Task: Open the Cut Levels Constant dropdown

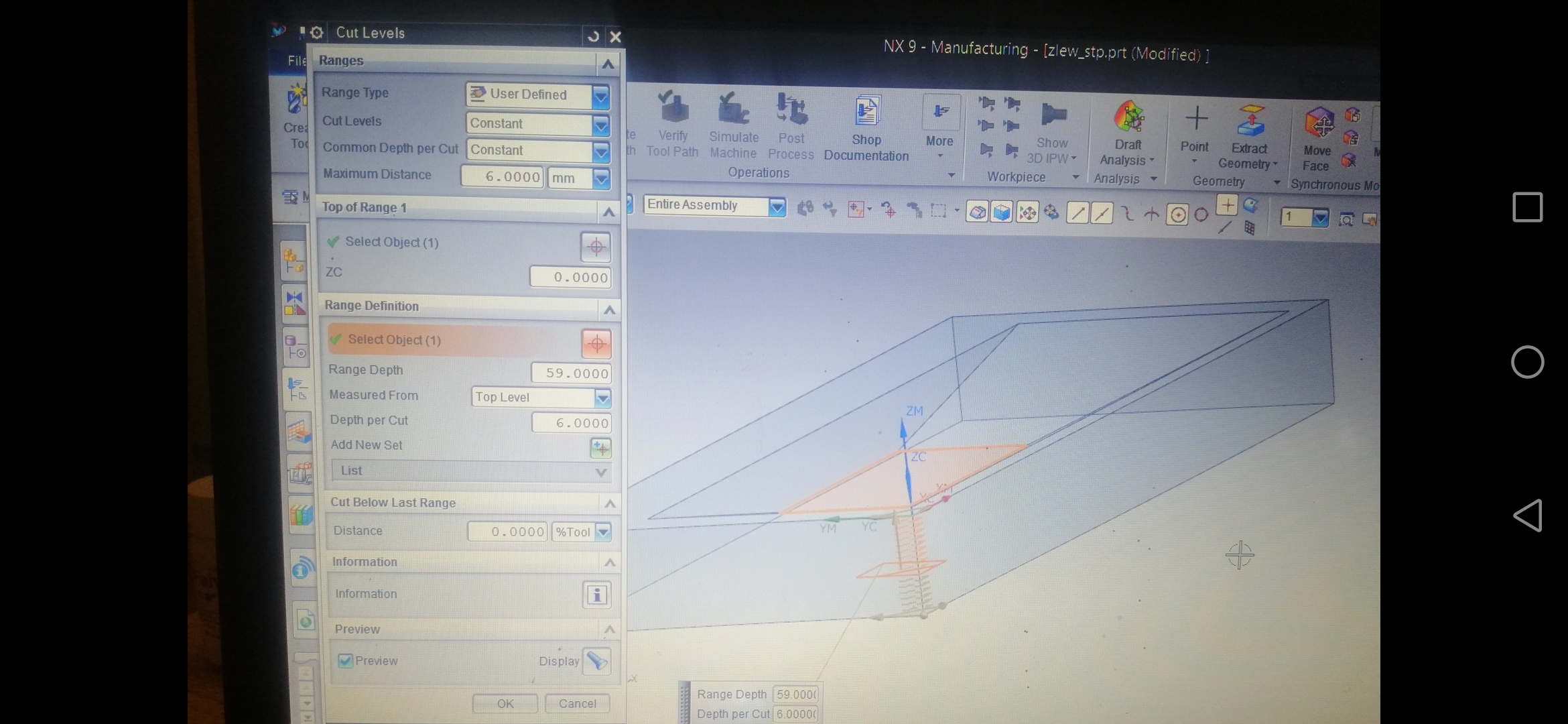Action: (601, 125)
